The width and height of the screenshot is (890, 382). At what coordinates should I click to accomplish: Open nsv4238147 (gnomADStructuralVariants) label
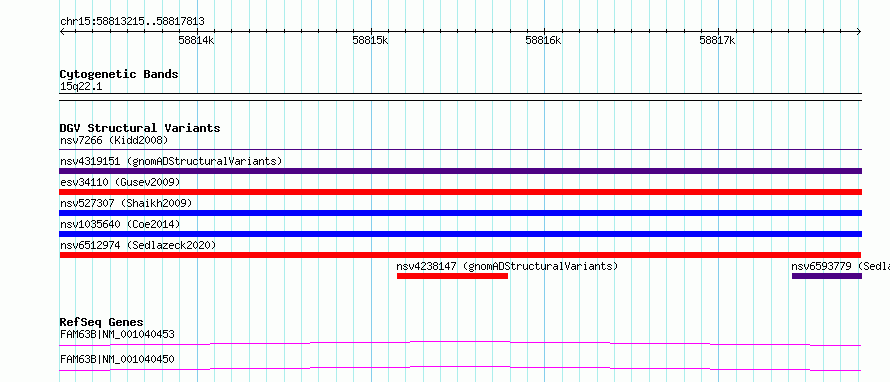click(x=507, y=266)
